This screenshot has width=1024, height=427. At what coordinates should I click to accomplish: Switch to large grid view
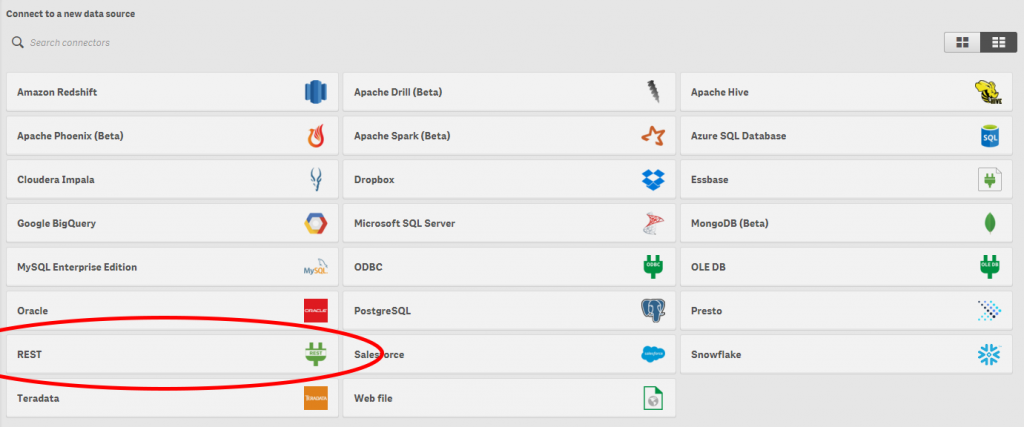[x=962, y=42]
